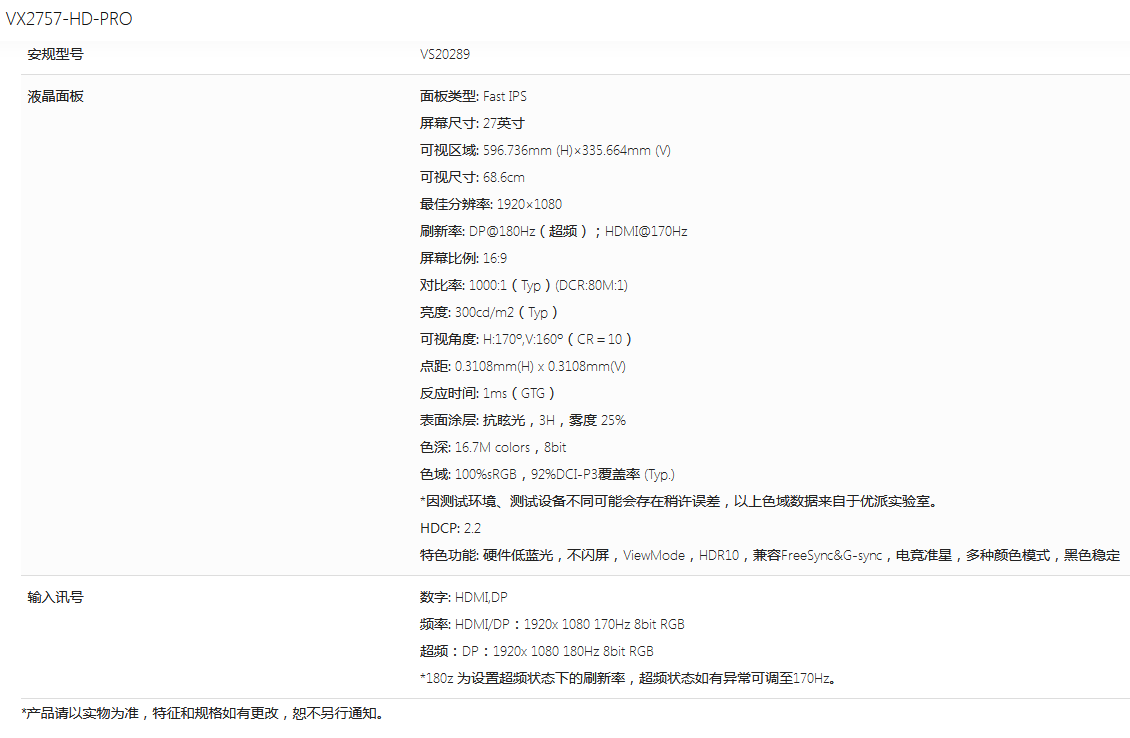The width and height of the screenshot is (1130, 738).
Task: Select the 屏幕比例 16:9 line
Action: click(x=463, y=258)
